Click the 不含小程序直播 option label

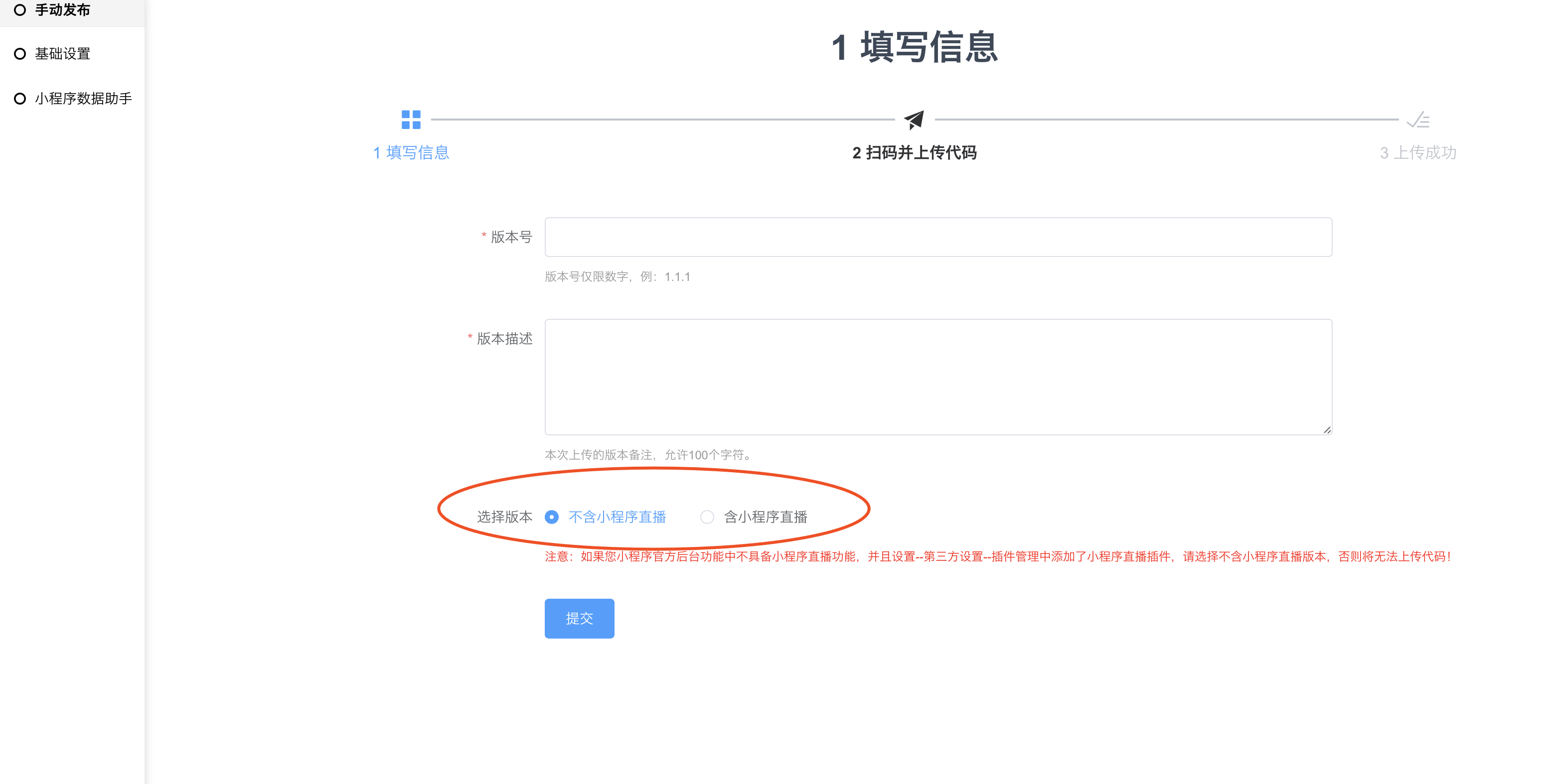coord(617,517)
